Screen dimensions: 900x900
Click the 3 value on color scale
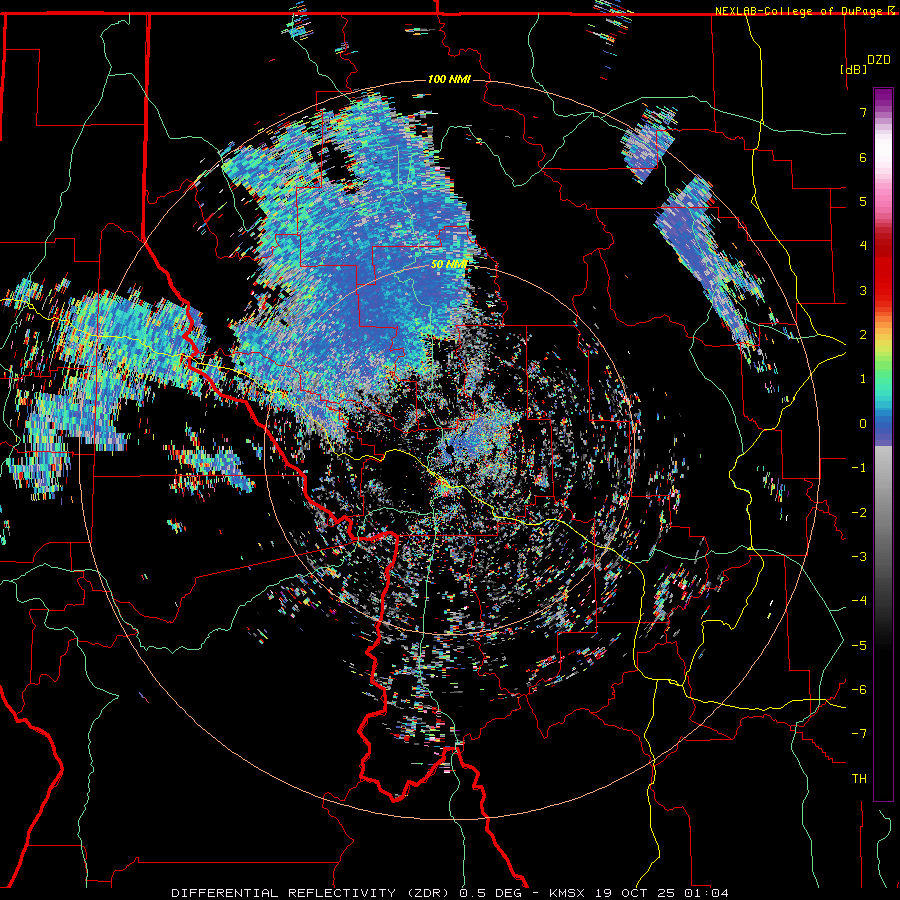coord(863,290)
